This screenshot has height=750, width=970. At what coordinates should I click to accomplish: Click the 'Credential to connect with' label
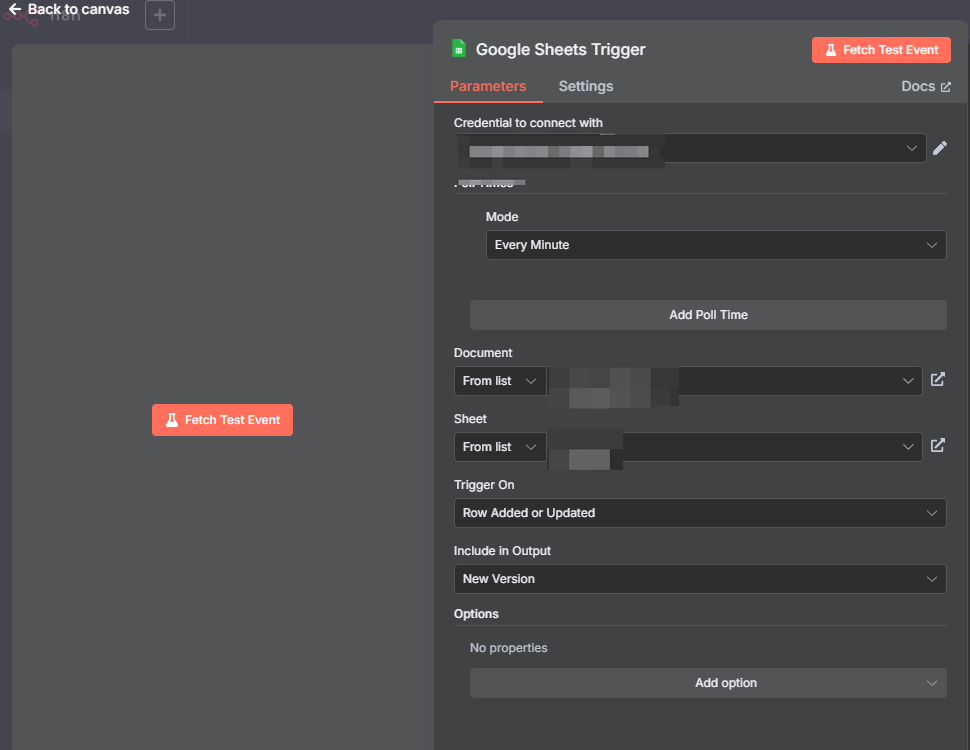(x=528, y=123)
